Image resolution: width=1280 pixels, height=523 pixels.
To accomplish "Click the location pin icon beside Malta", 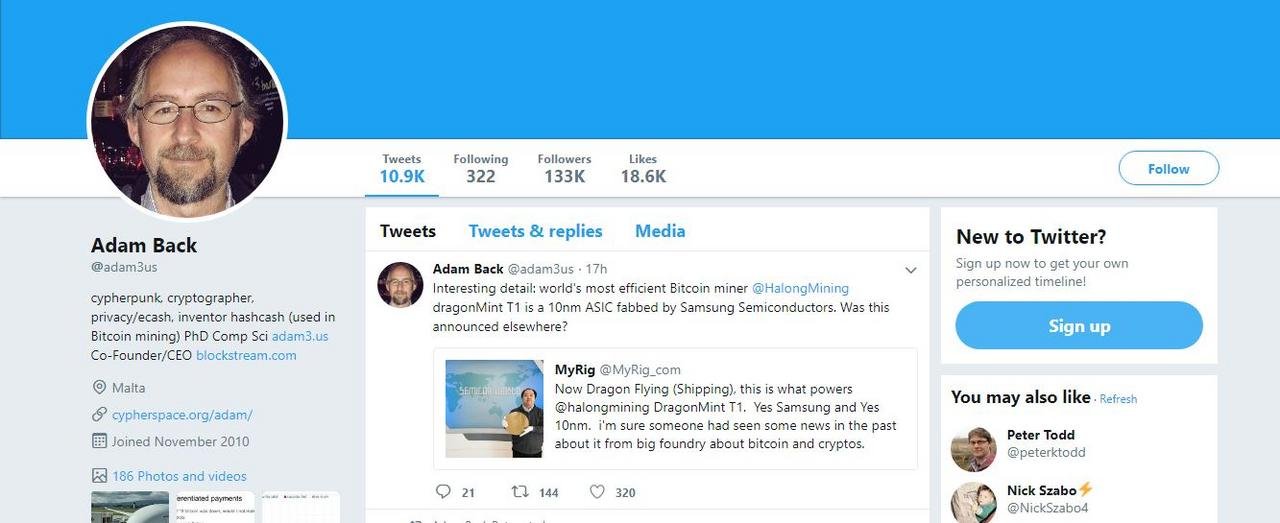I will pyautogui.click(x=99, y=387).
